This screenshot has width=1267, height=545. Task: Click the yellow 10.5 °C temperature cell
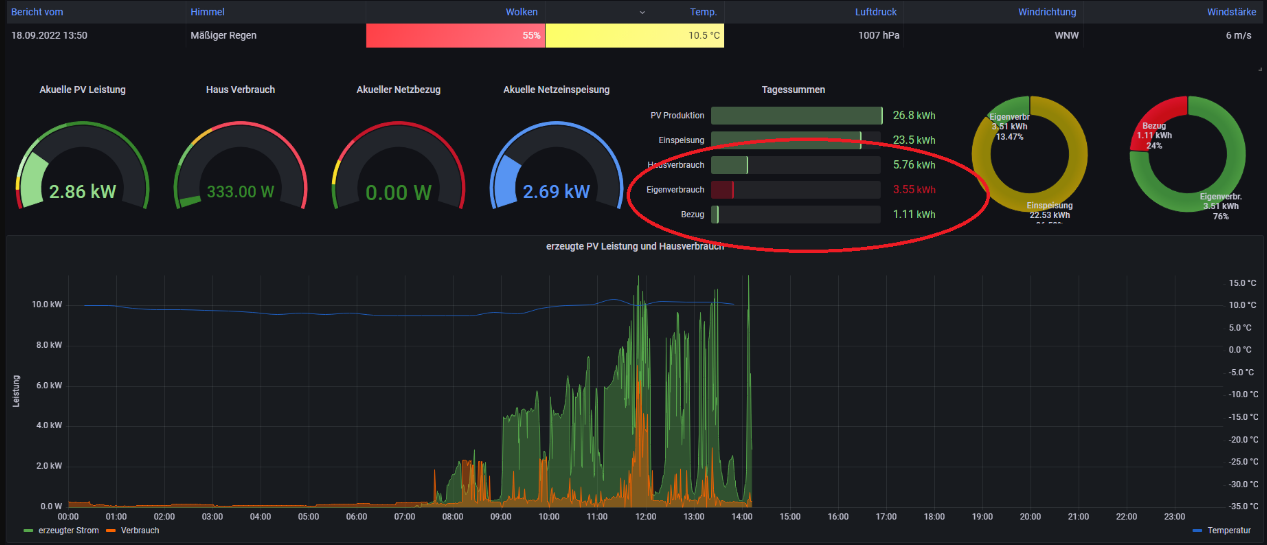point(634,35)
